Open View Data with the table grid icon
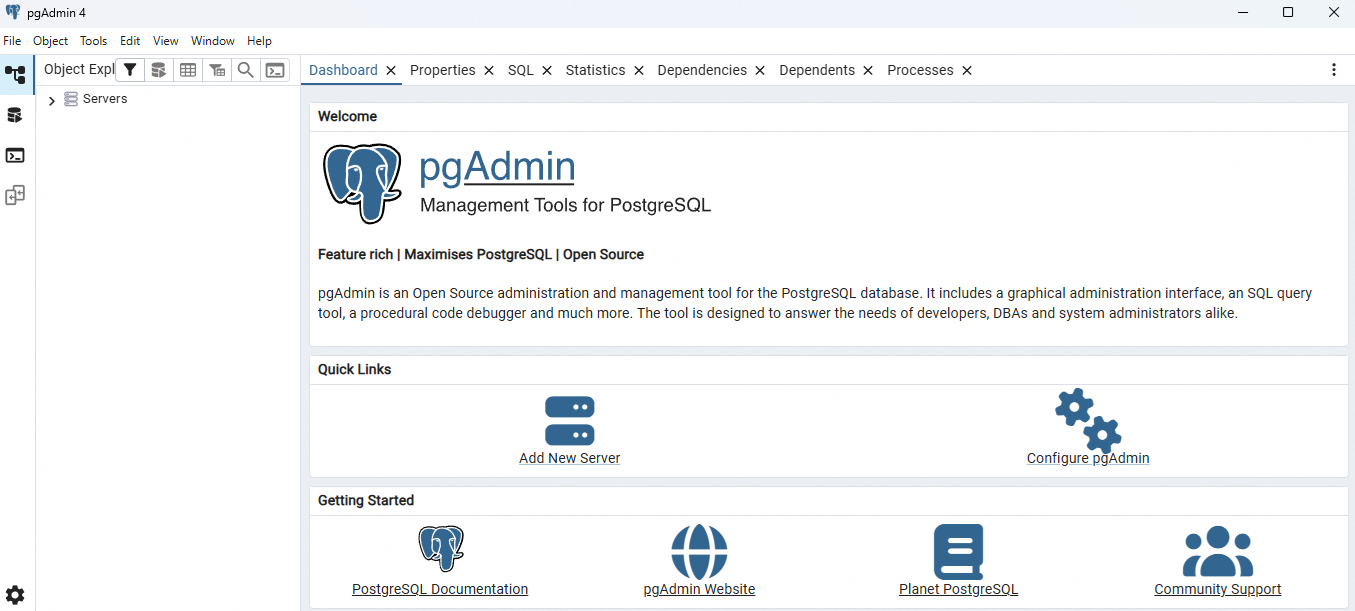Viewport: 1355px width, 611px height. point(188,69)
